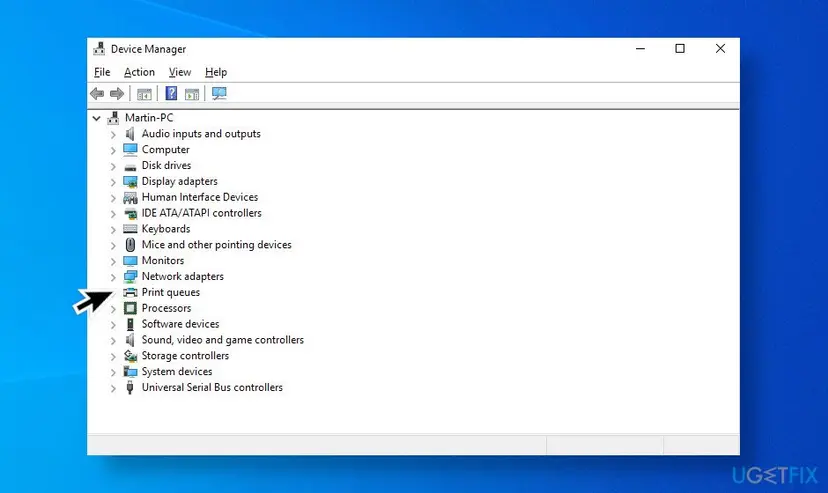Select the Disk drives label
Screen dimensions: 828x493
click(x=166, y=166)
